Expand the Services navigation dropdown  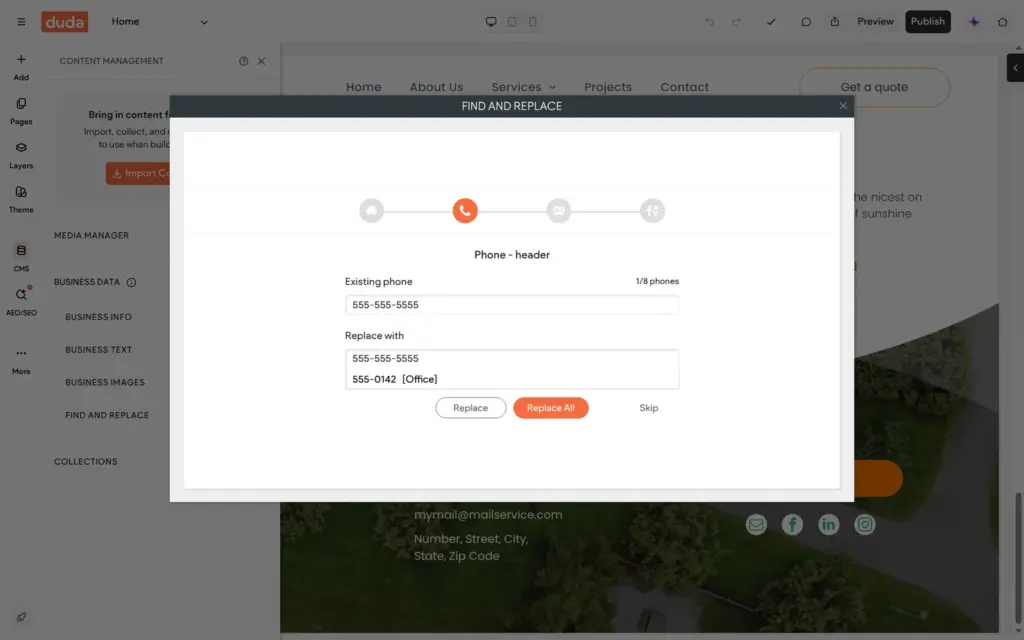point(524,87)
